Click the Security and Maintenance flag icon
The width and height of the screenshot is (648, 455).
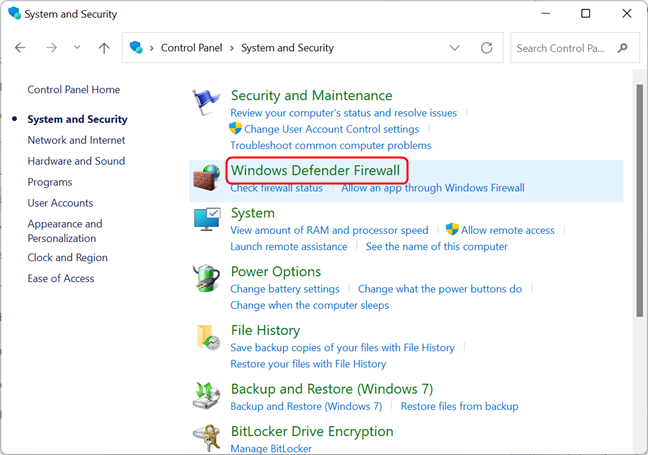pyautogui.click(x=206, y=102)
